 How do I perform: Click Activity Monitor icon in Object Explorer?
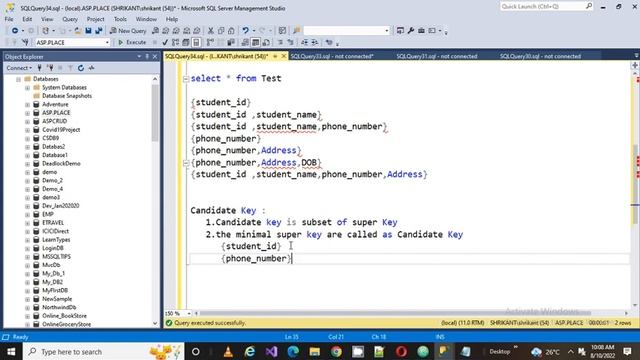tap(91, 68)
